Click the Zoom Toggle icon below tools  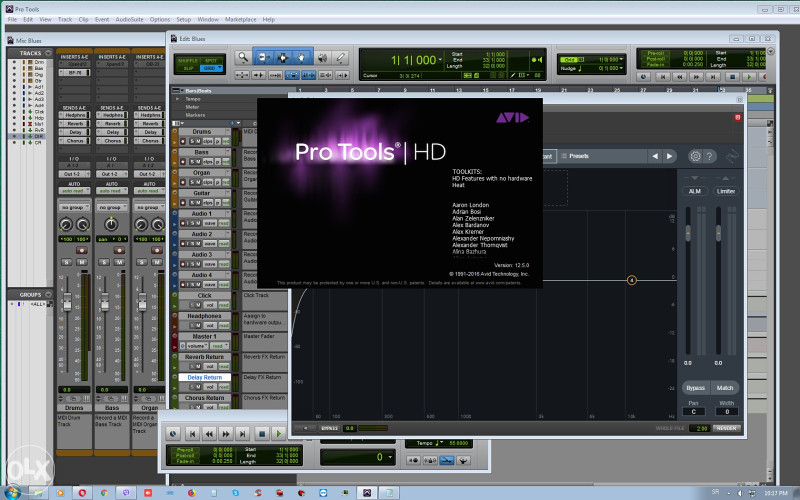(242, 75)
